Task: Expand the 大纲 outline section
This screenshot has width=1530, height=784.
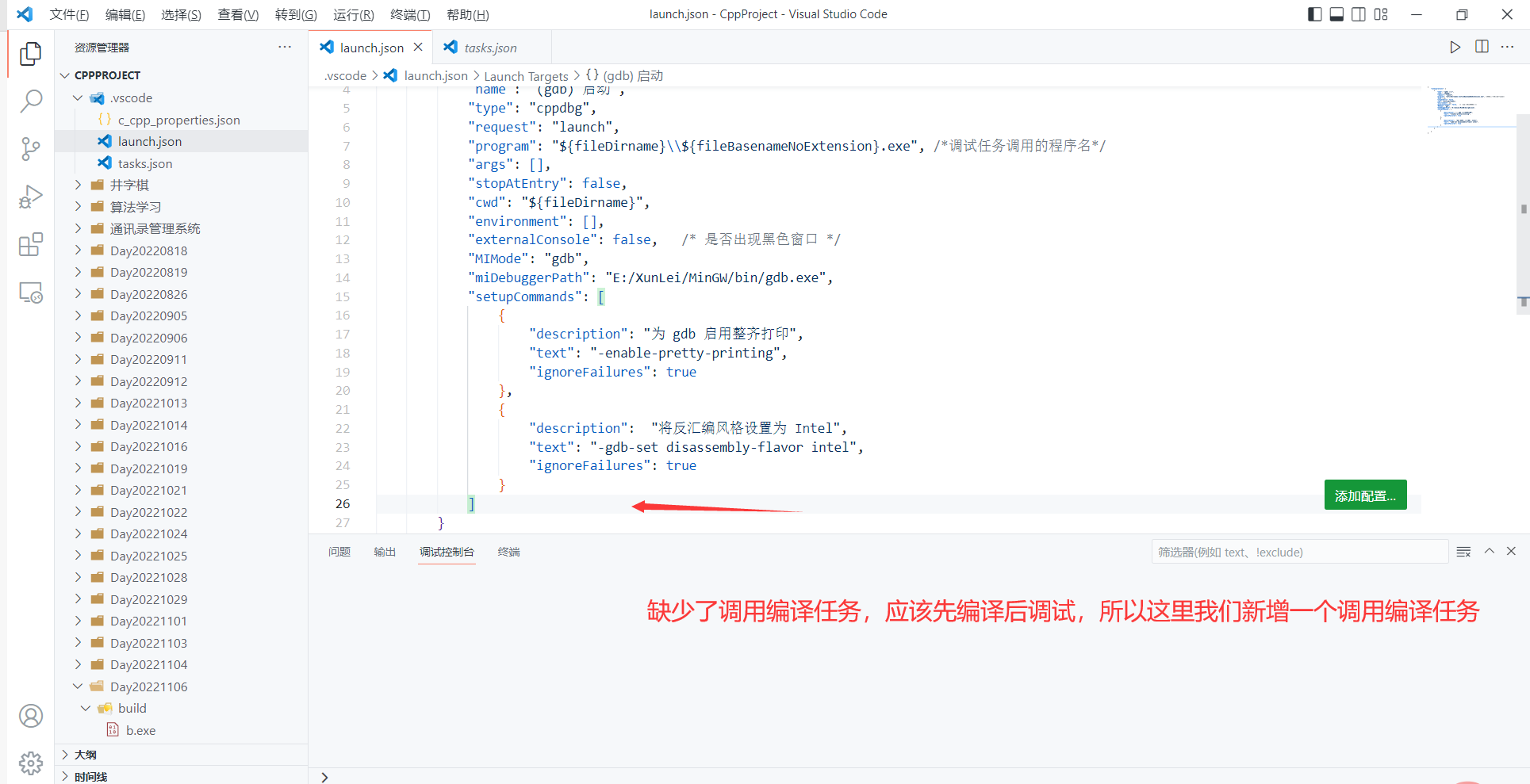Action: click(x=182, y=755)
